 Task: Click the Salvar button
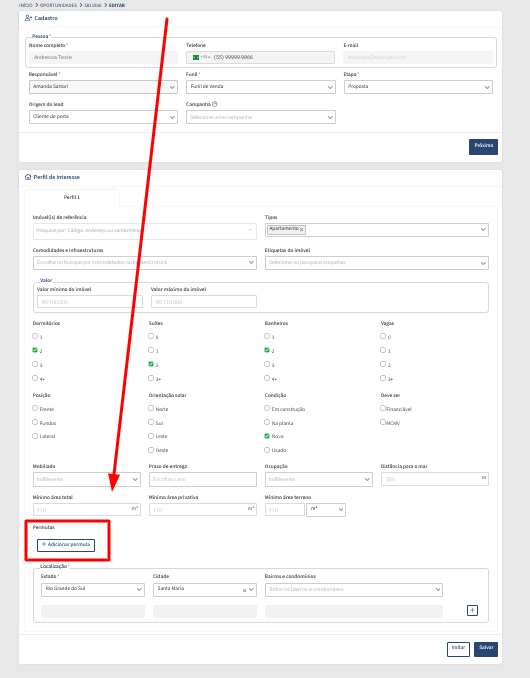pos(486,649)
